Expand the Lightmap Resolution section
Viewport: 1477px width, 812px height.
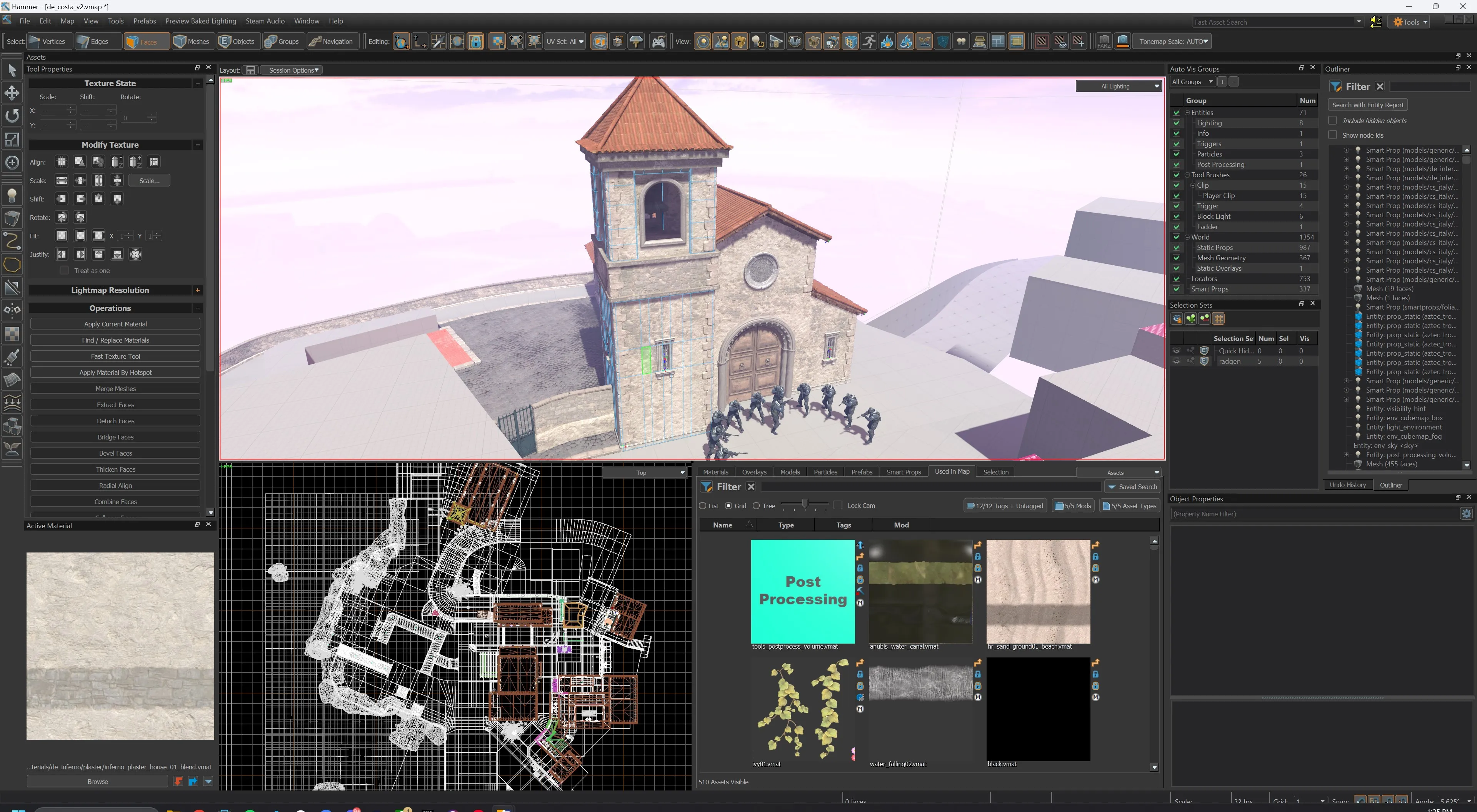197,291
